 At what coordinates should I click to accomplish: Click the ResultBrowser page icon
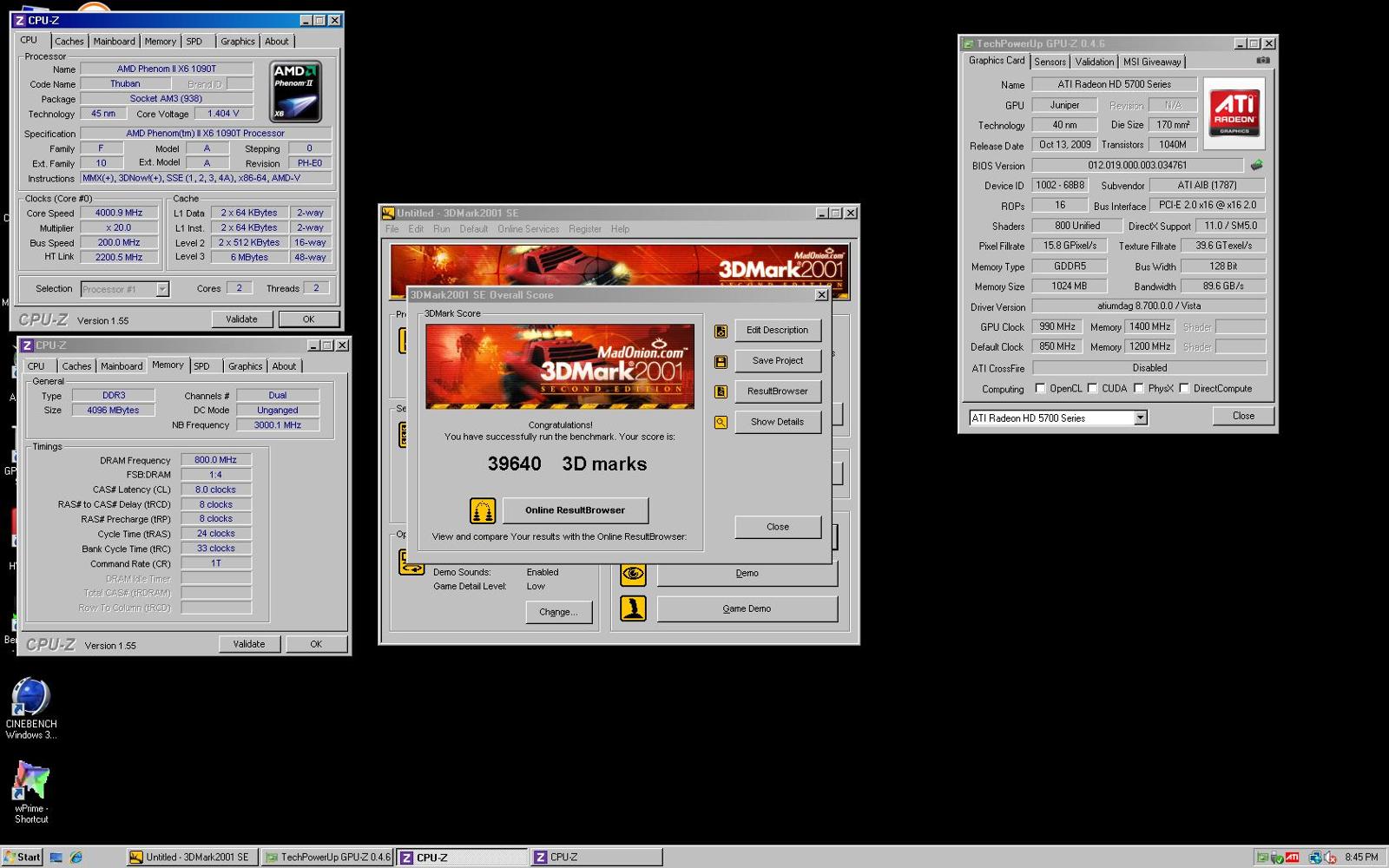point(721,391)
